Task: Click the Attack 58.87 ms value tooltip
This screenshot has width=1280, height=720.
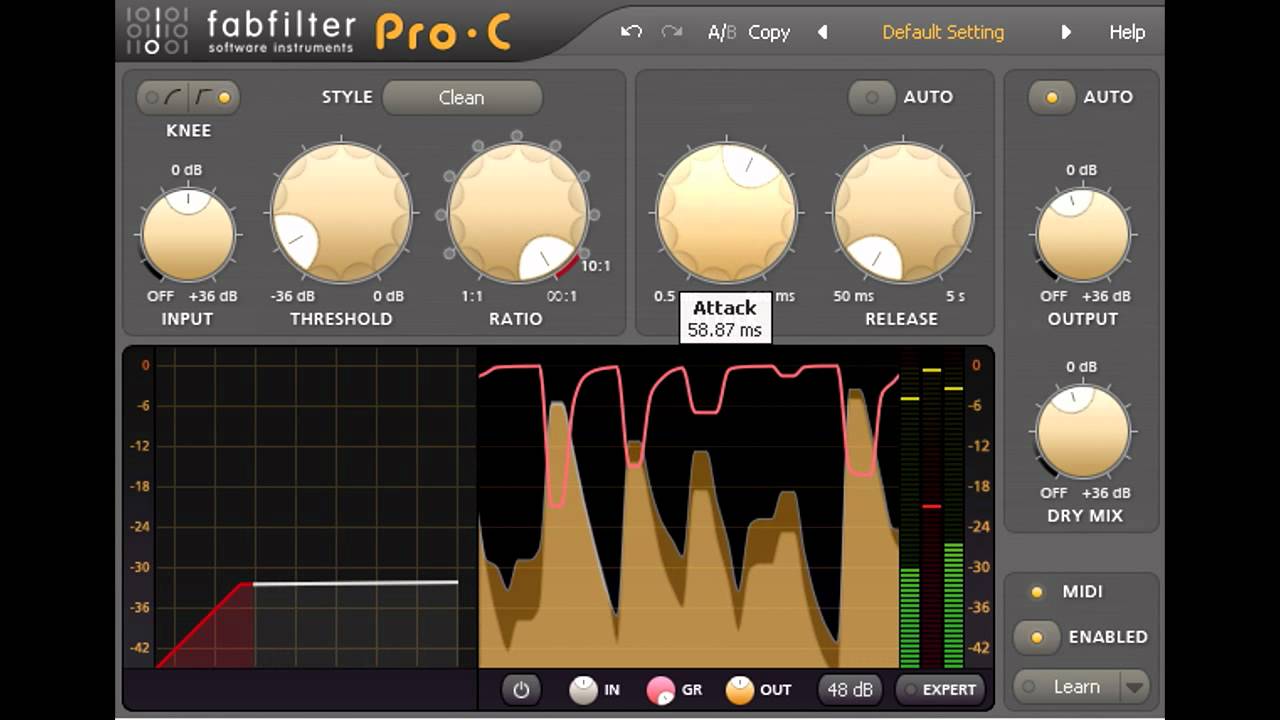Action: click(725, 318)
